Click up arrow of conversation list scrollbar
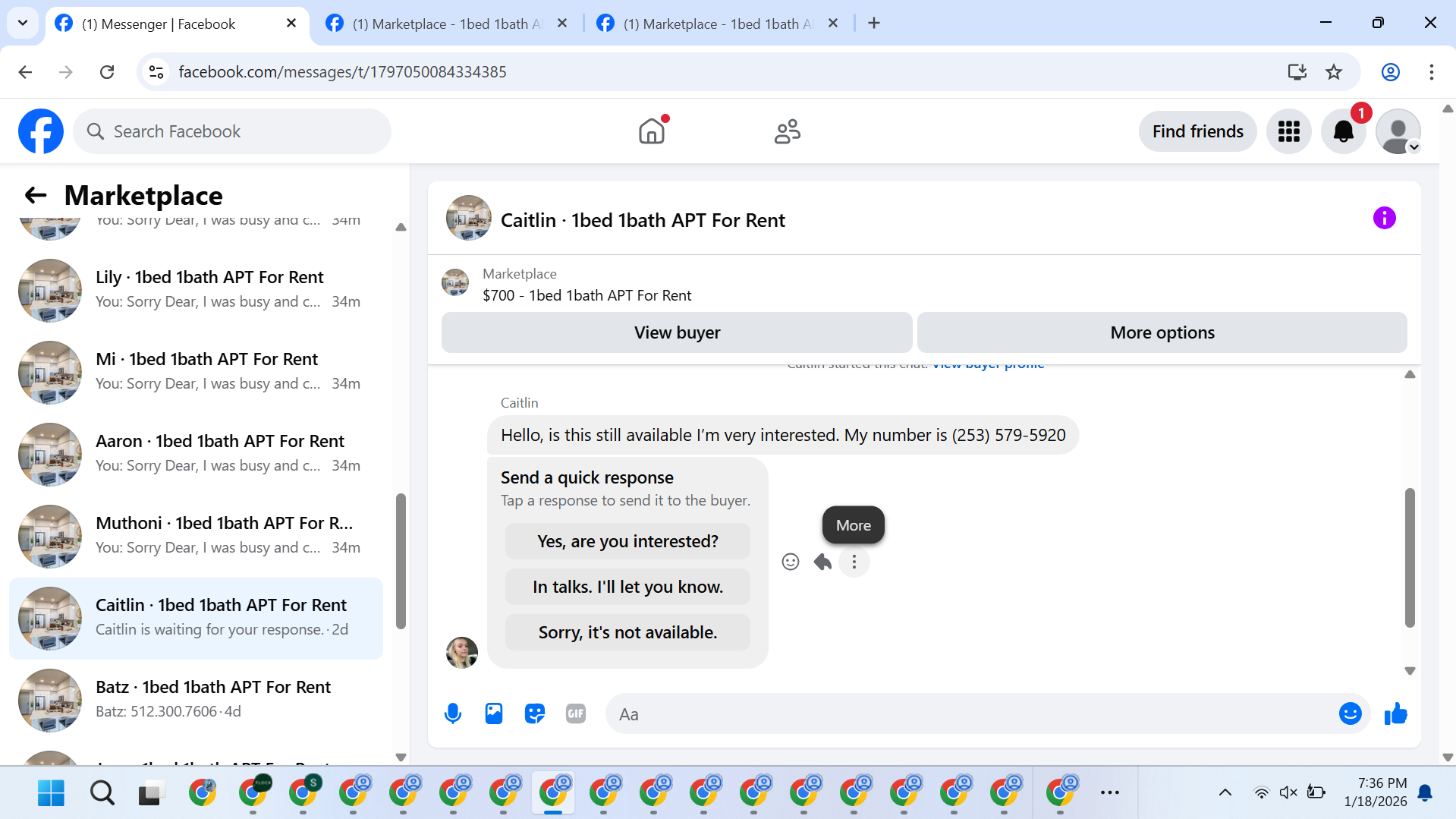Viewport: 1456px width, 819px height. (401, 227)
